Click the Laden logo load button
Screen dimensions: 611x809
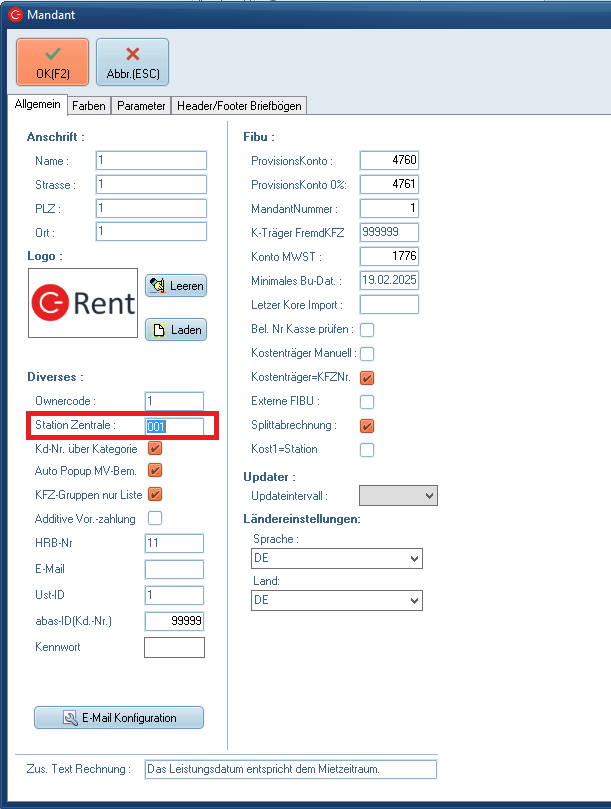175,330
